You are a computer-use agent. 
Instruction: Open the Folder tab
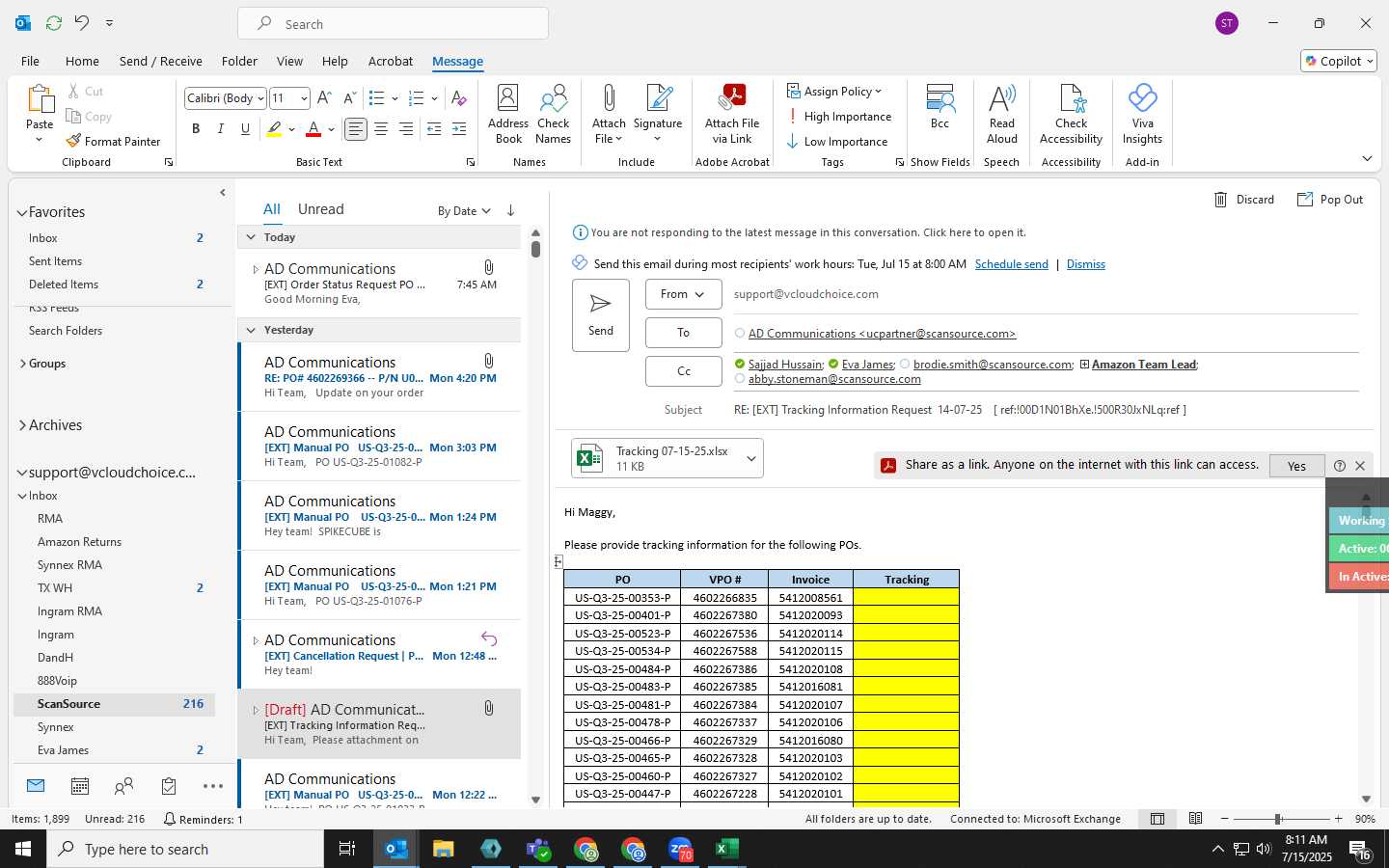click(x=239, y=61)
